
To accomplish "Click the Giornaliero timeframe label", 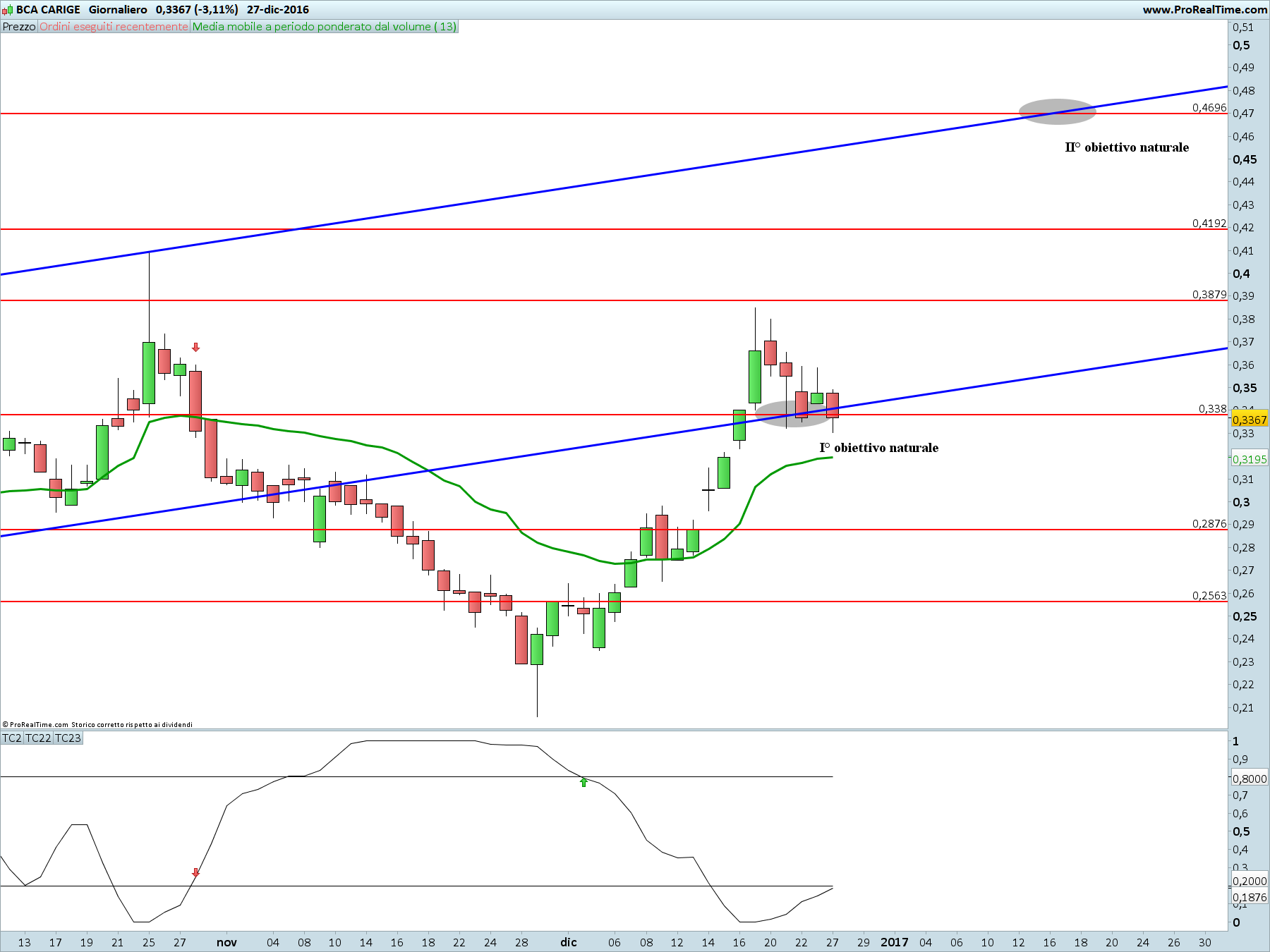I will click(x=118, y=10).
